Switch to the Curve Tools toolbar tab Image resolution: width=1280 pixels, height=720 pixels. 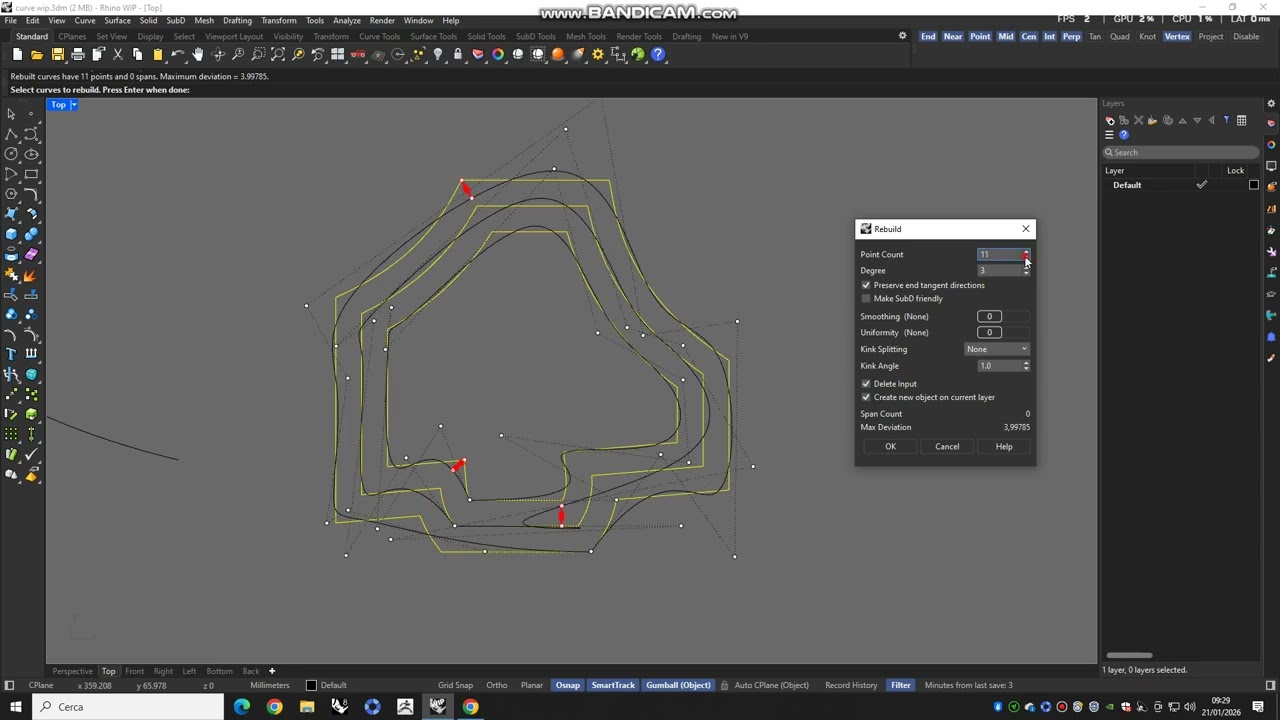[x=379, y=37]
